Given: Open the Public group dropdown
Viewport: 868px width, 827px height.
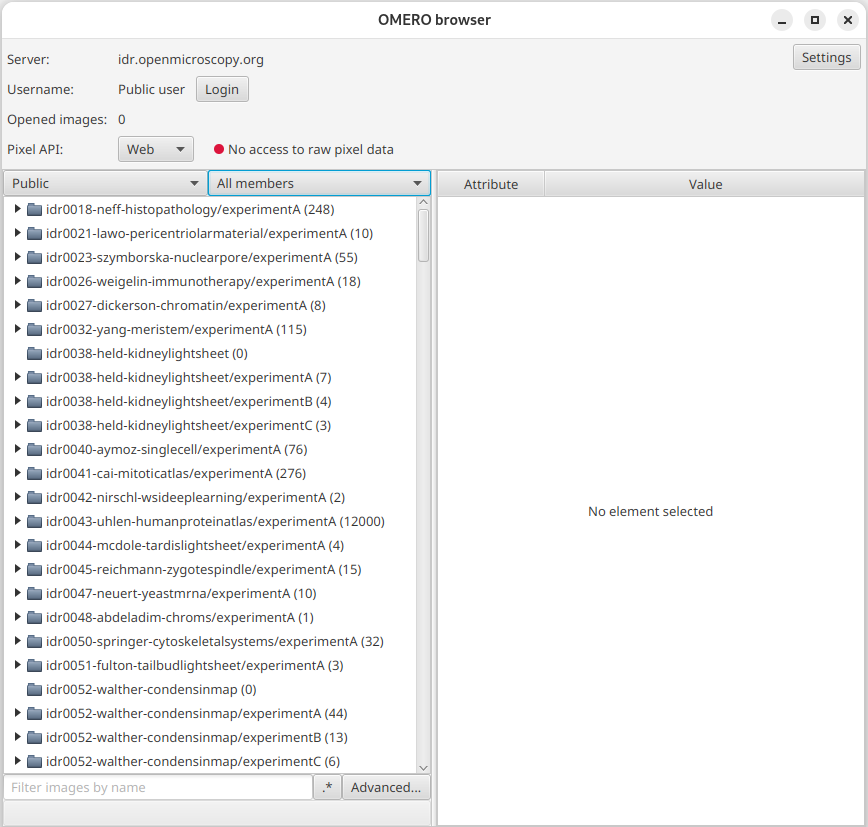Looking at the screenshot, I should click(105, 183).
